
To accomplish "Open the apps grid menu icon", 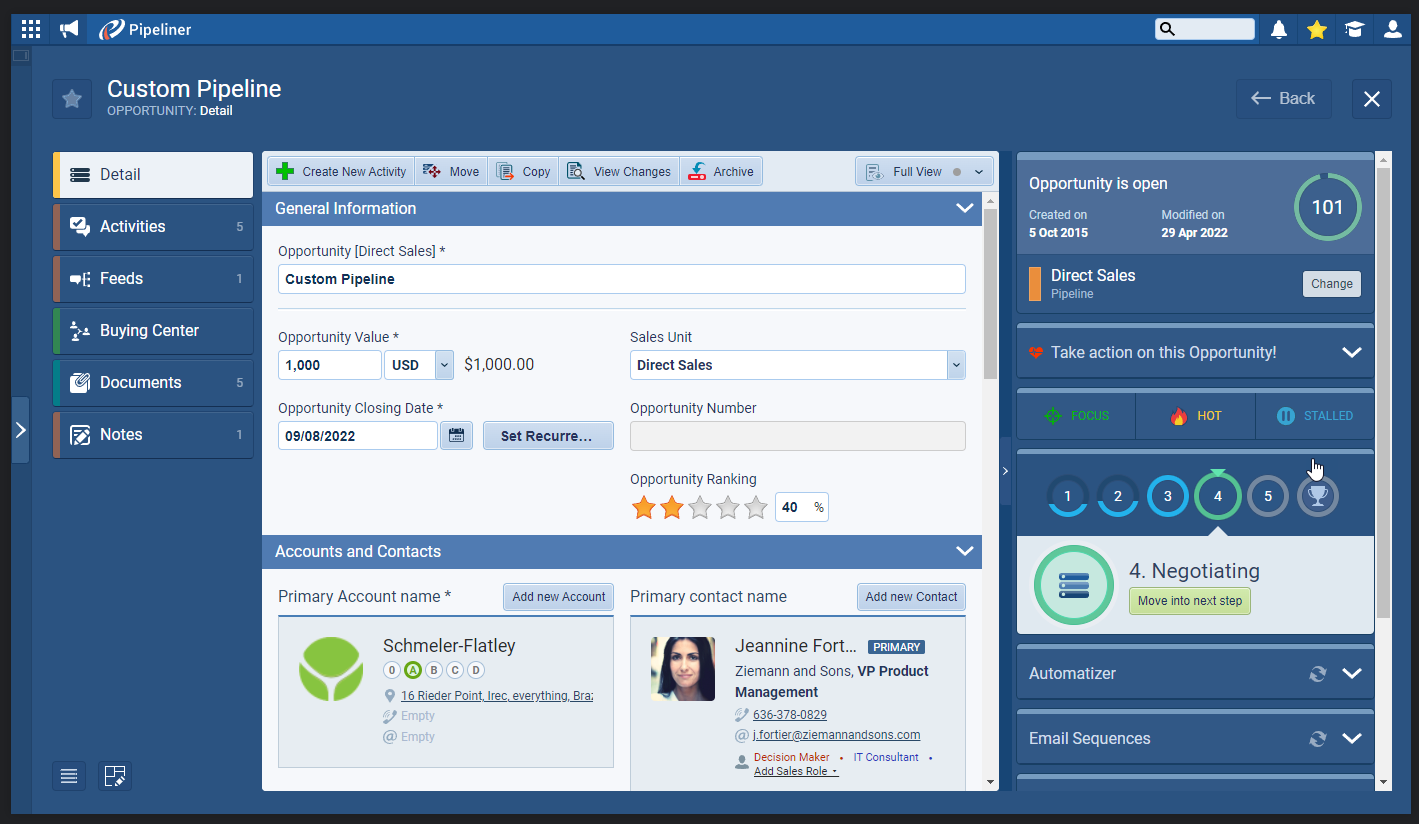I will pyautogui.click(x=31, y=29).
